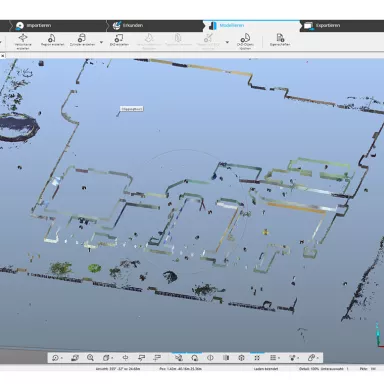Screen dimensions: 384x384
Task: Click the circle-with-vertical-axis icon after the cube dropdown
Action: [x=125, y=358]
